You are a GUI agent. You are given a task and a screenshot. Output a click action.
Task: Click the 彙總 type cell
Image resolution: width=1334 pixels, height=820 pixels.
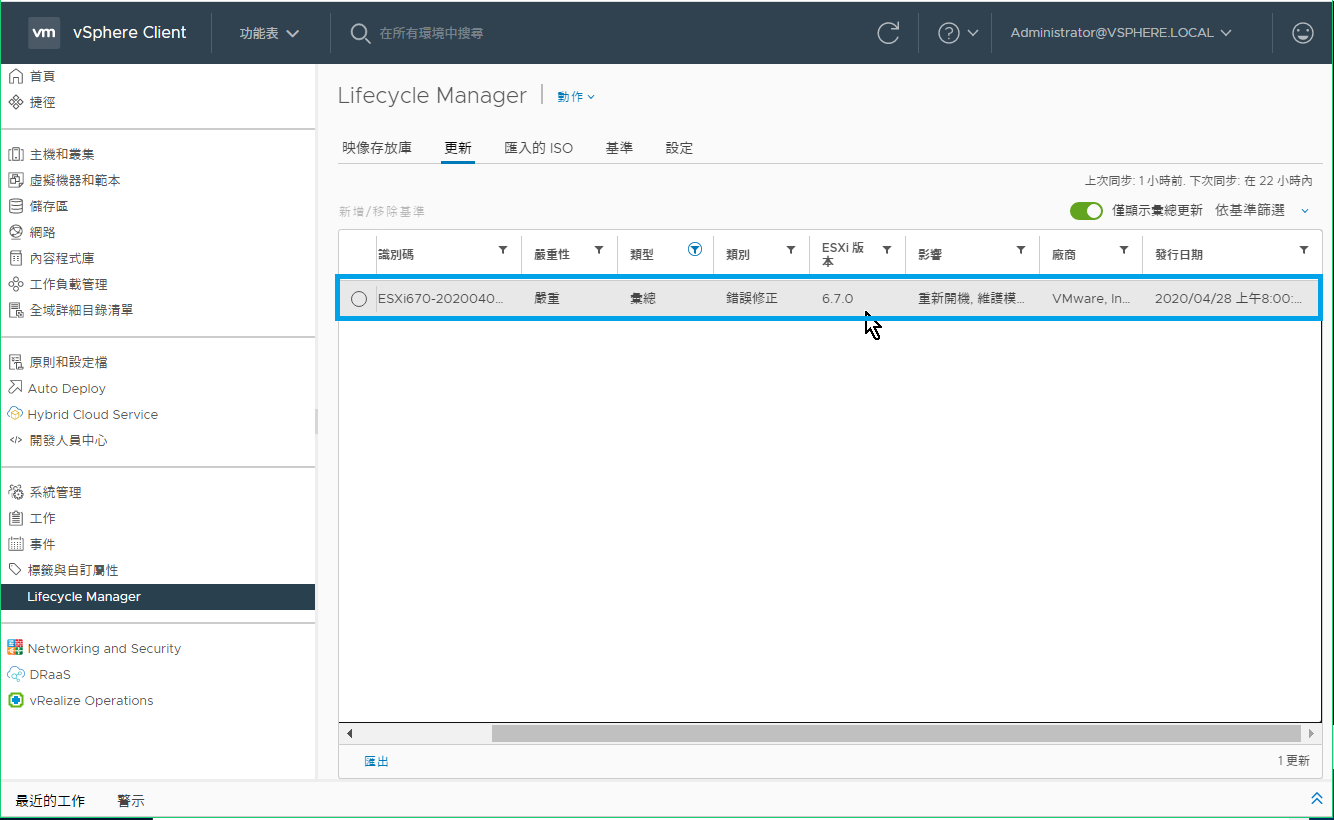[x=643, y=299]
